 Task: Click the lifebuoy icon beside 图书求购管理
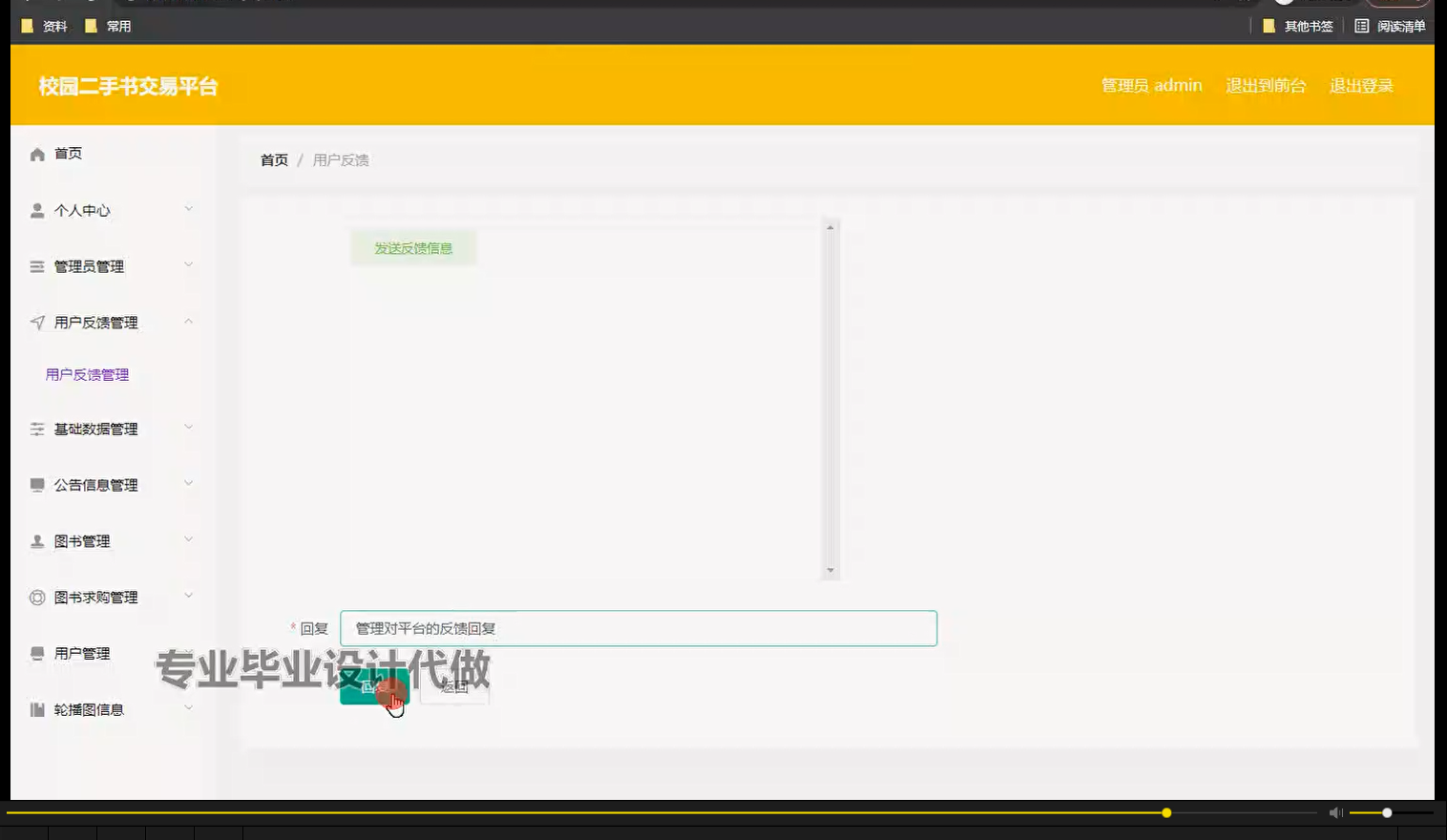click(x=37, y=598)
